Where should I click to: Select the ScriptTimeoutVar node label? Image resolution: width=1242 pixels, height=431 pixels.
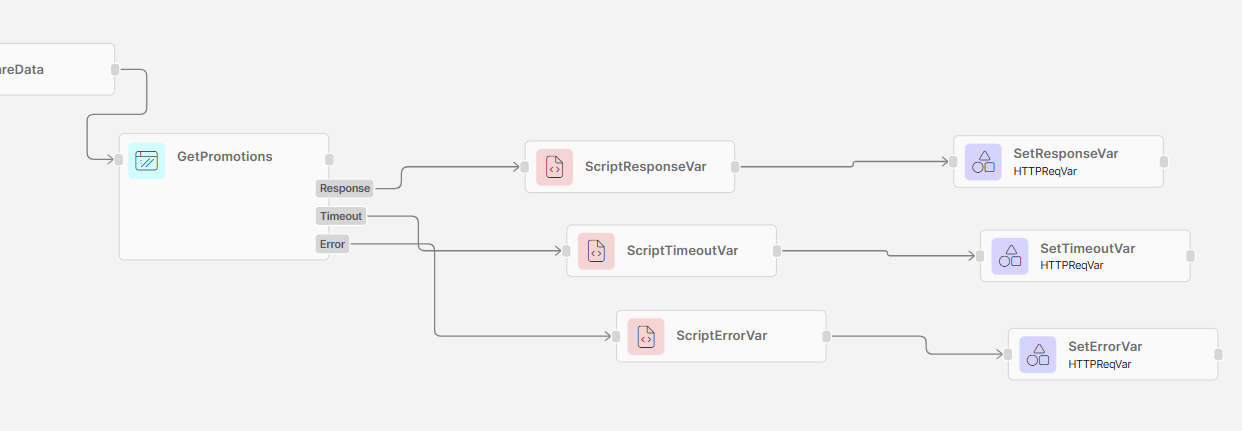tap(682, 251)
